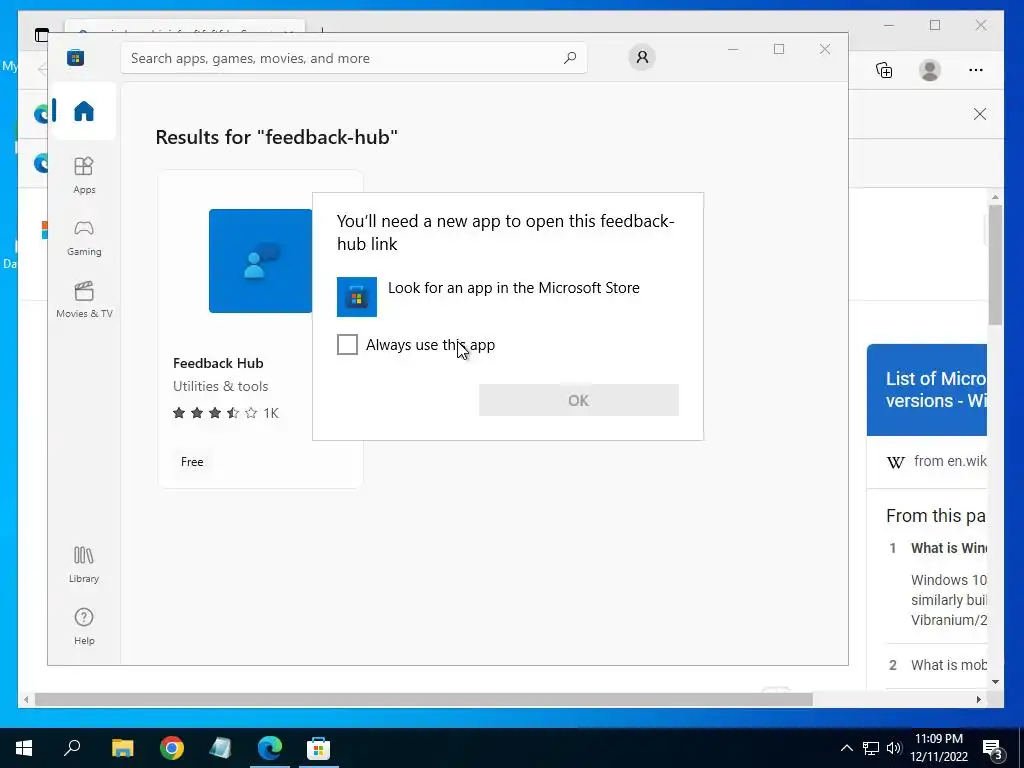This screenshot has height=768, width=1024.
Task: Open taskbar Search magnifier
Action: point(72,748)
